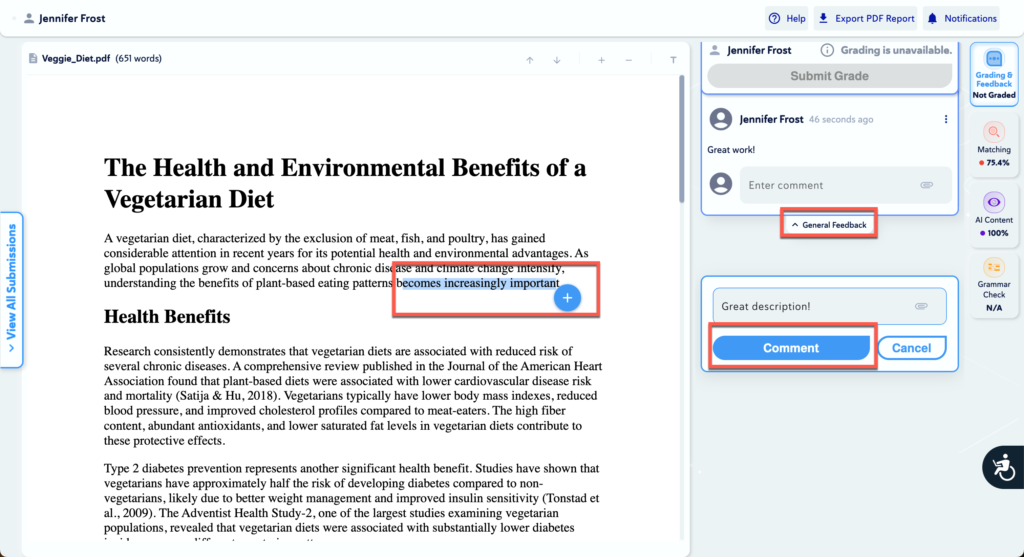1024x557 pixels.
Task: Click paperclip in the Great description field
Action: point(921,307)
